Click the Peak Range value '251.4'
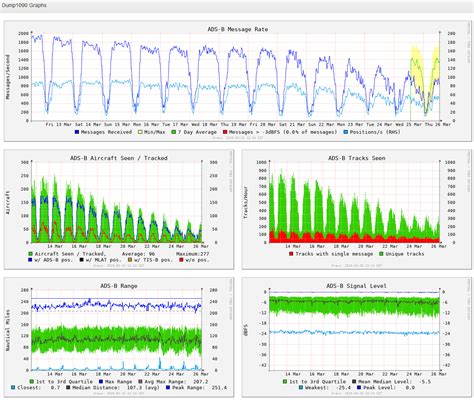This screenshot has width=474, height=403. [x=219, y=388]
